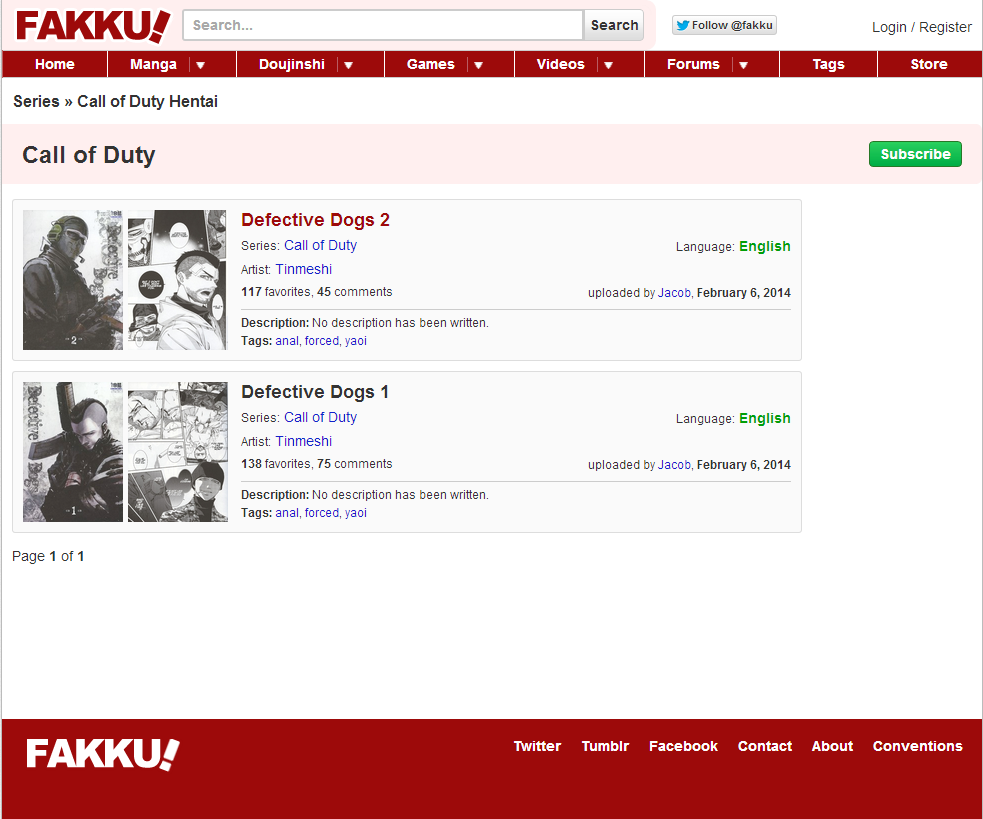Open the second entry's cover thumbnail
983x819 pixels.
[73, 452]
